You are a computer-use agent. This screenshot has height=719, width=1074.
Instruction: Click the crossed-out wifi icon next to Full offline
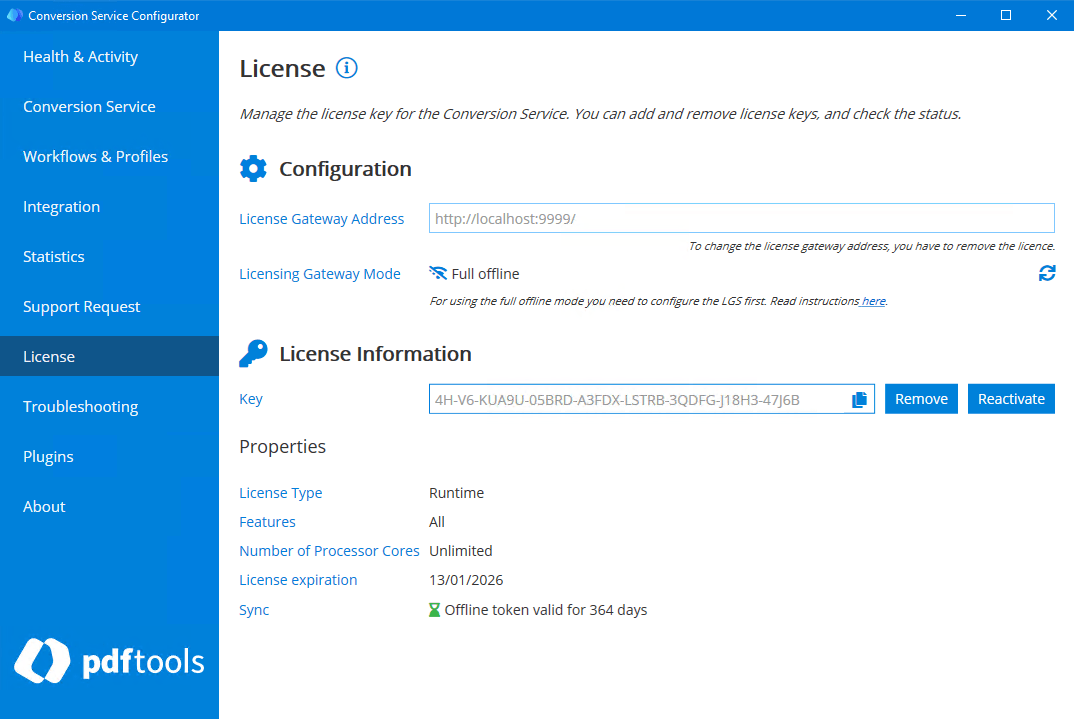coord(438,273)
